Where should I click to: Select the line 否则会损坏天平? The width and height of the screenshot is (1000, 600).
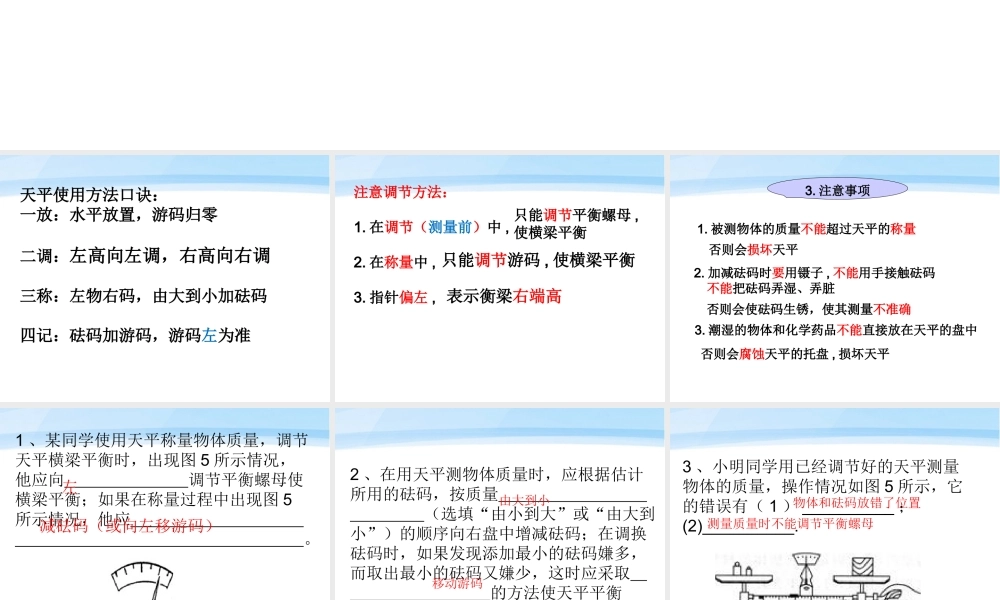click(x=753, y=249)
